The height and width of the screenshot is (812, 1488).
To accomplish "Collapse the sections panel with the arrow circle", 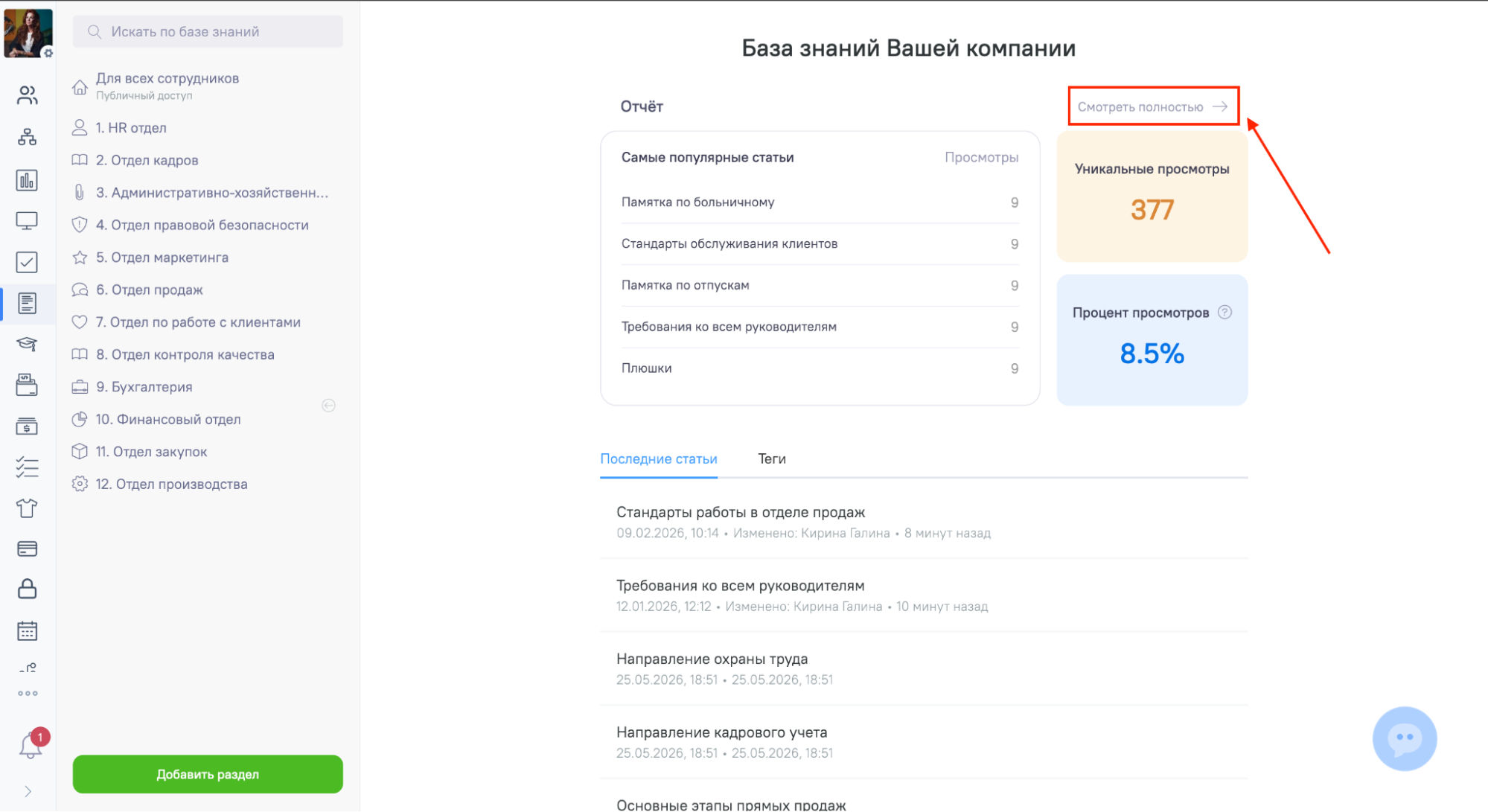I will tap(328, 406).
